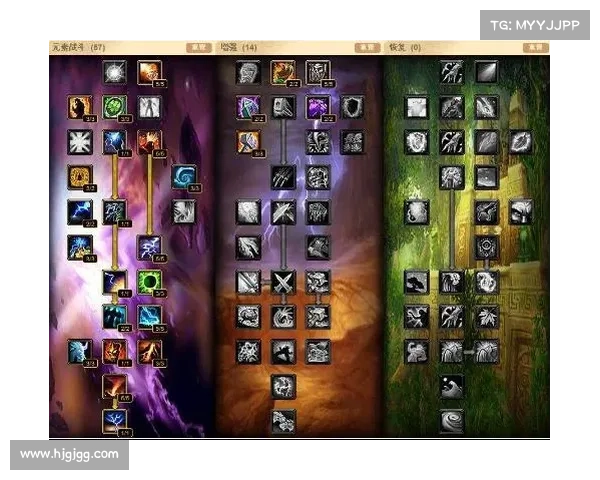Select the winged creature talent in Restoration
The image size is (600, 480).
click(486, 212)
